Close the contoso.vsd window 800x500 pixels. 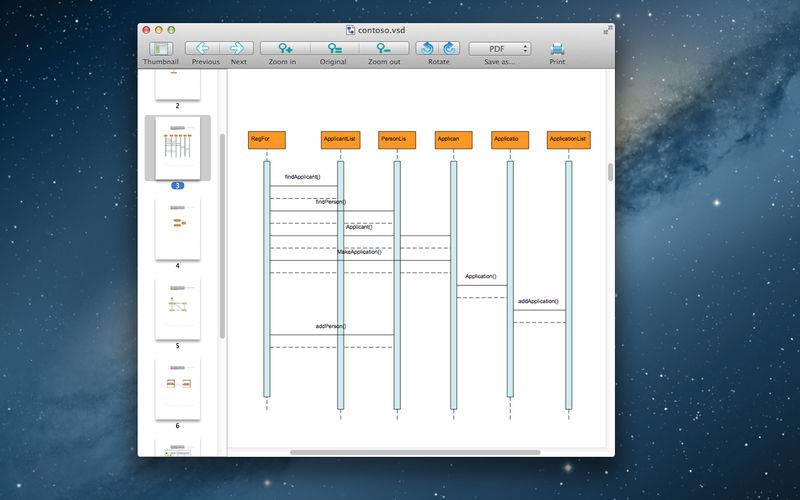click(x=146, y=30)
